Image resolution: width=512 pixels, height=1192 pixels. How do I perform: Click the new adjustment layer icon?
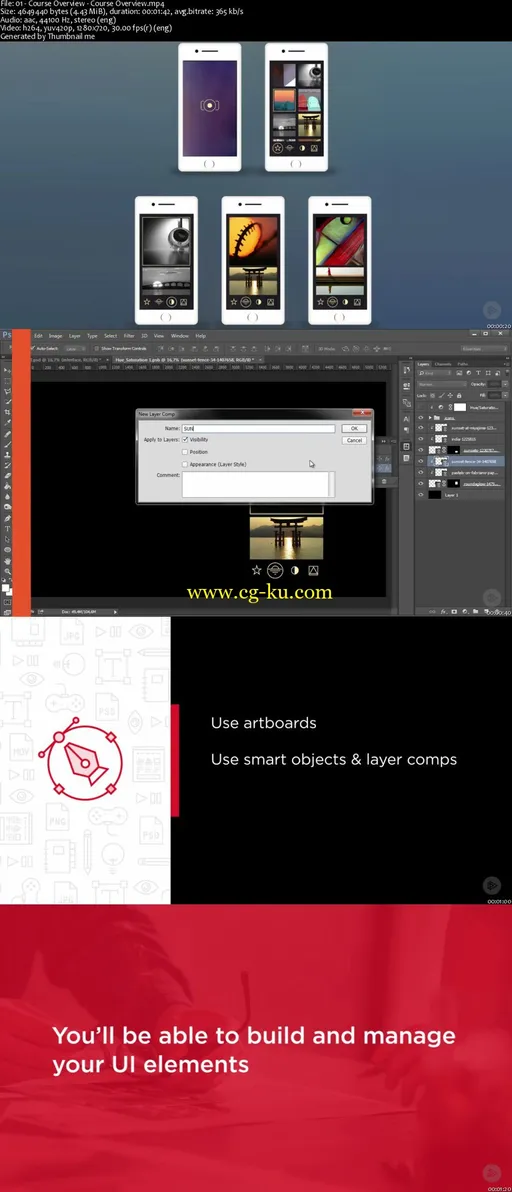point(464,611)
